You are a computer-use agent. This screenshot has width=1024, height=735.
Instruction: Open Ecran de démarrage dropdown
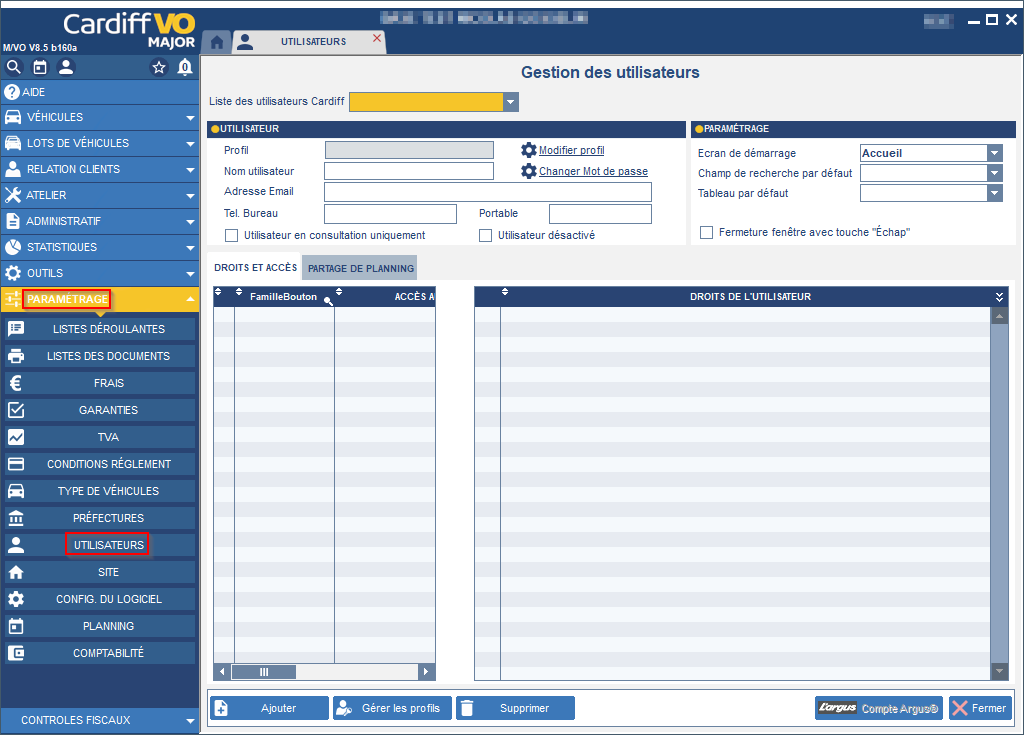[995, 154]
